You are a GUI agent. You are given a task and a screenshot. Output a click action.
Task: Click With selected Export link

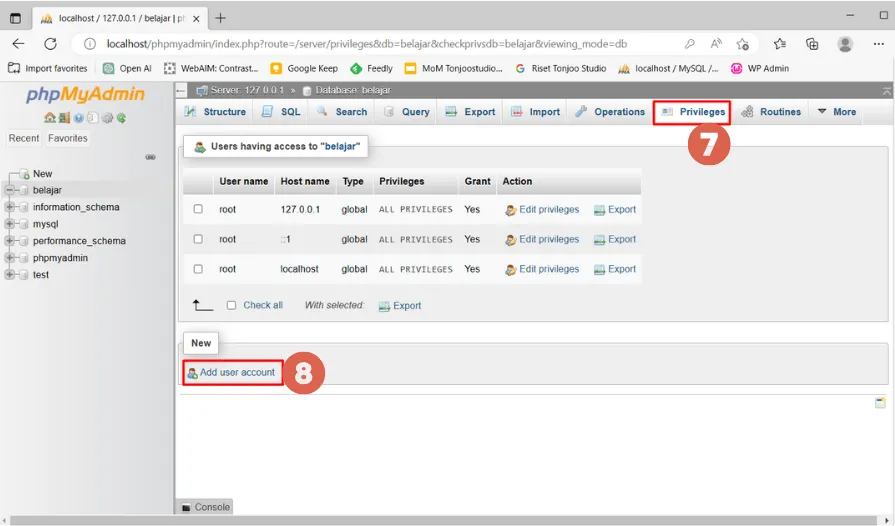[400, 306]
